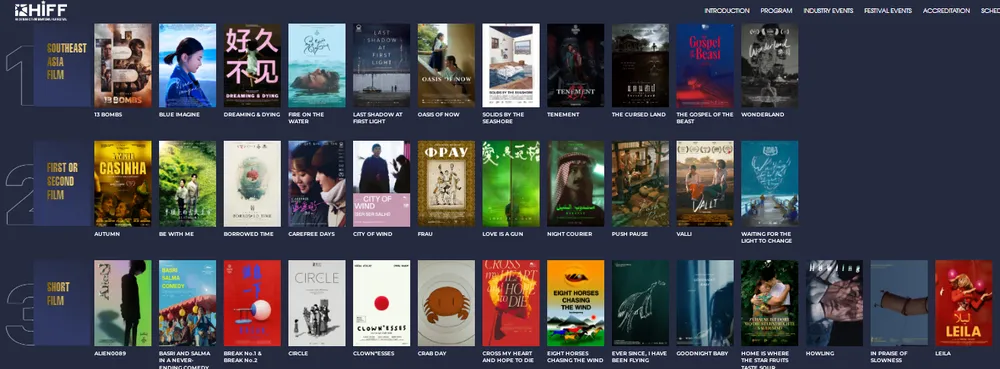The height and width of the screenshot is (369, 1000).
Task: Open The Cursed Land poster
Action: coord(640,65)
